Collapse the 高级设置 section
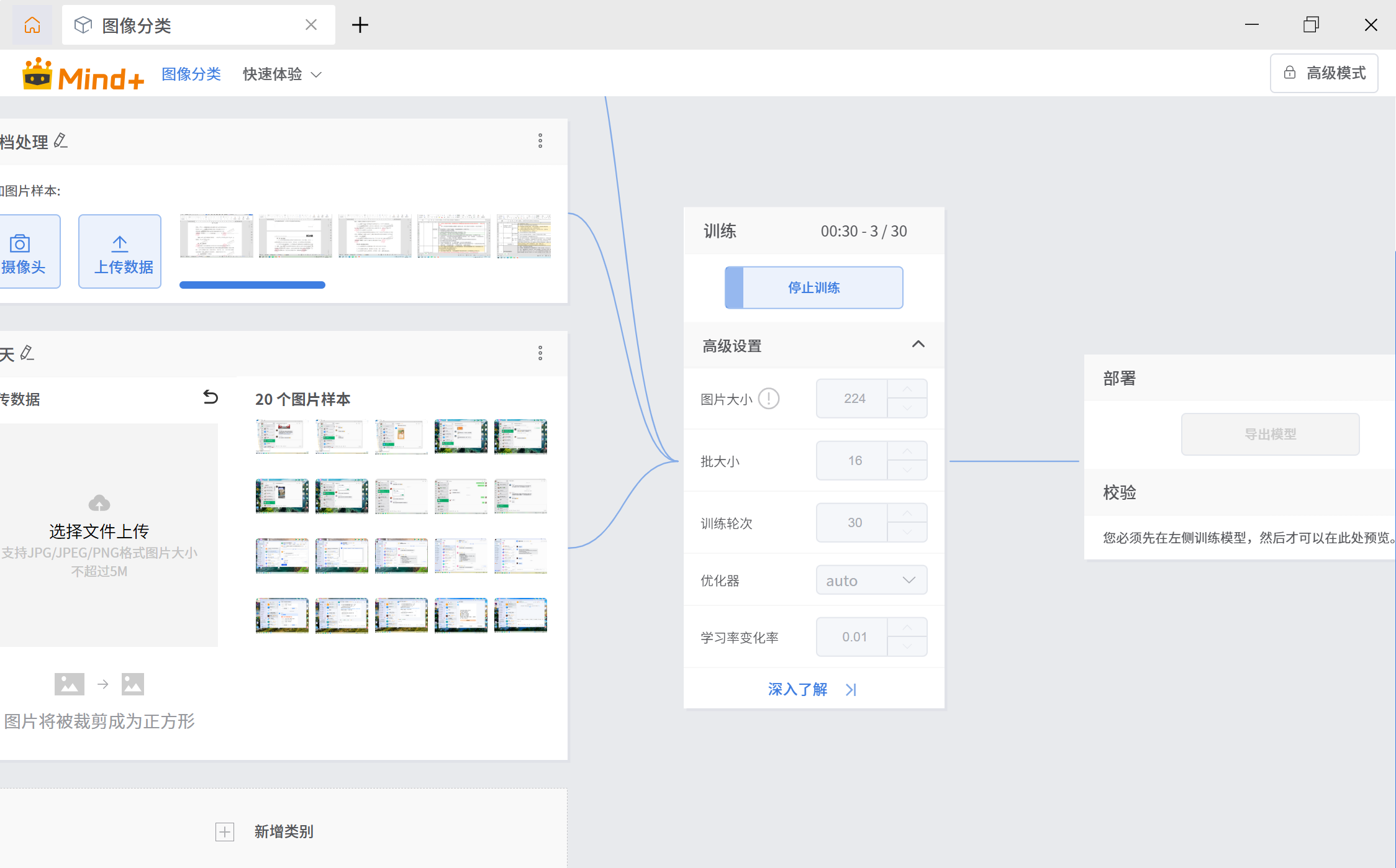 coord(918,345)
